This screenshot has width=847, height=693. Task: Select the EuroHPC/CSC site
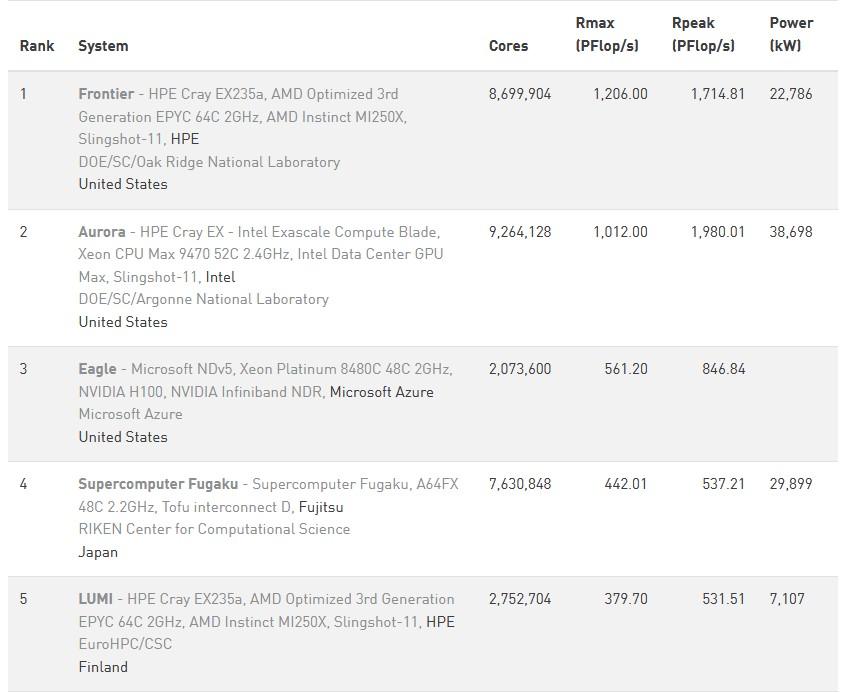coord(125,644)
